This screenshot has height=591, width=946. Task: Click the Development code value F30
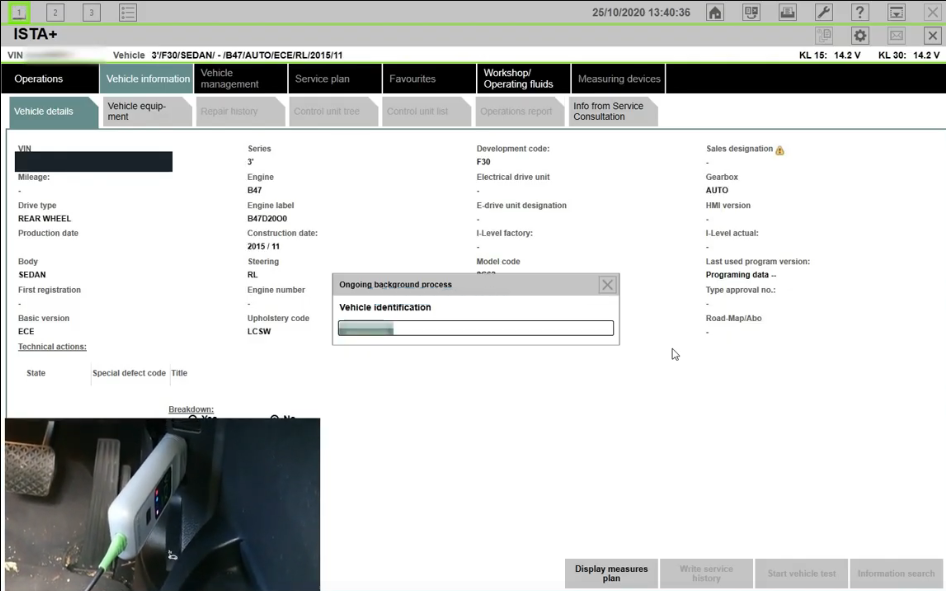[x=483, y=162]
